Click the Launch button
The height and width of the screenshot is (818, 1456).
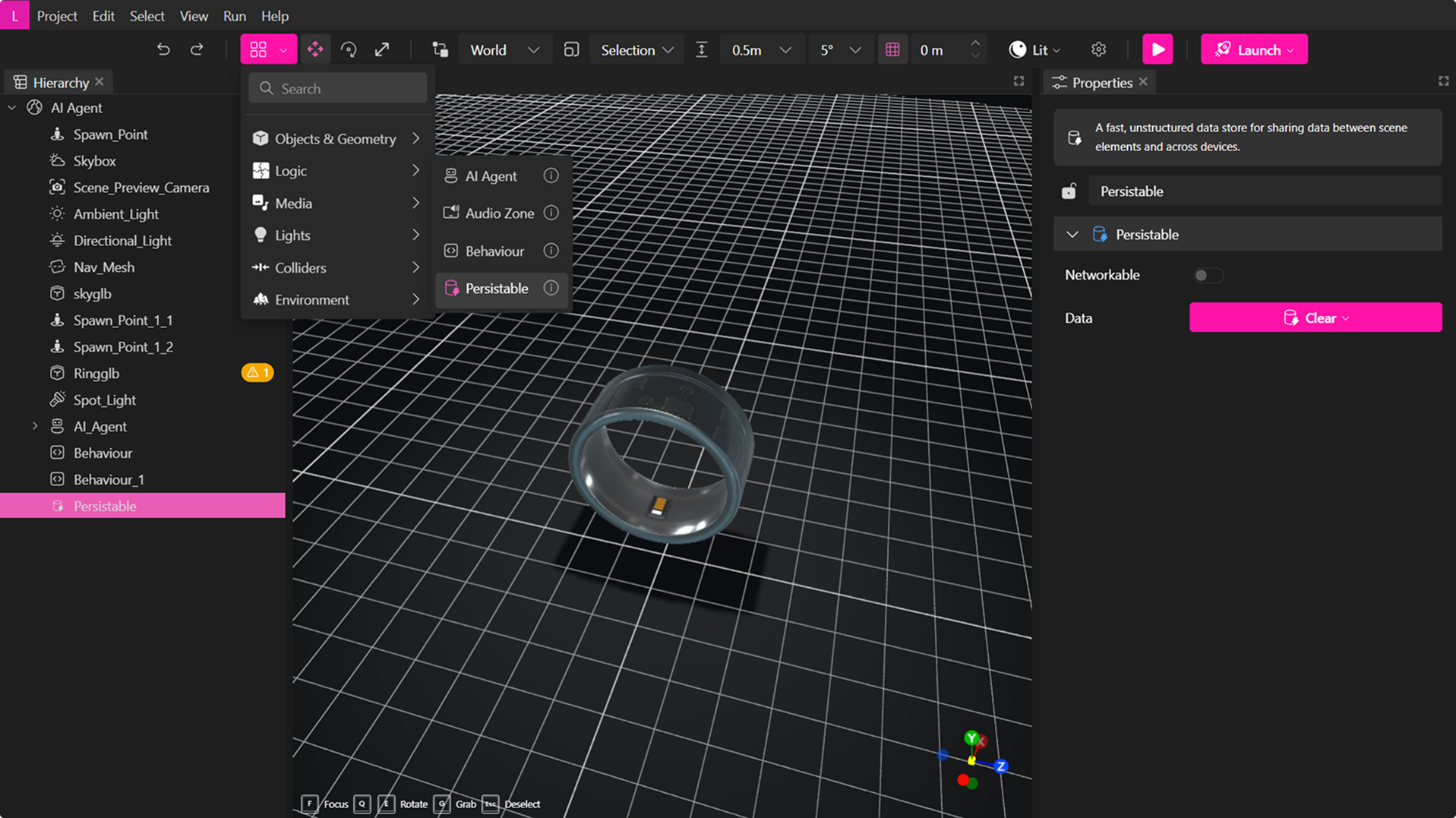tap(1253, 49)
